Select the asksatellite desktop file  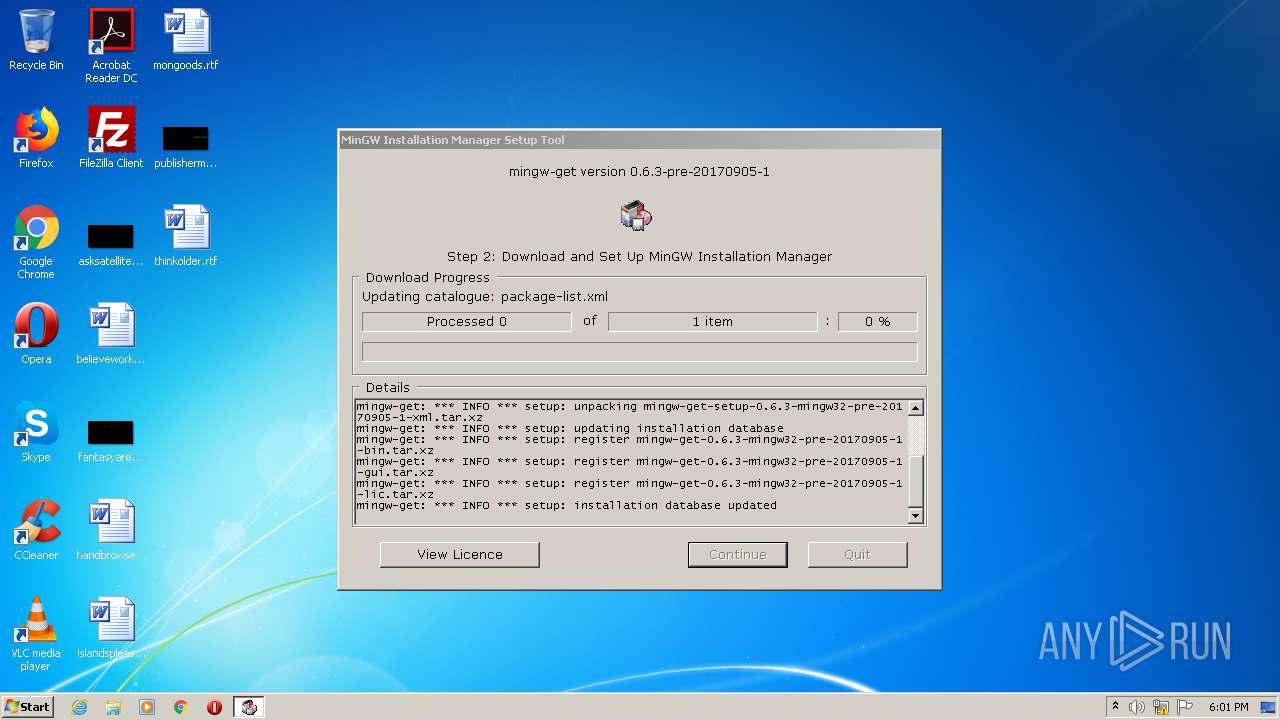coord(111,244)
